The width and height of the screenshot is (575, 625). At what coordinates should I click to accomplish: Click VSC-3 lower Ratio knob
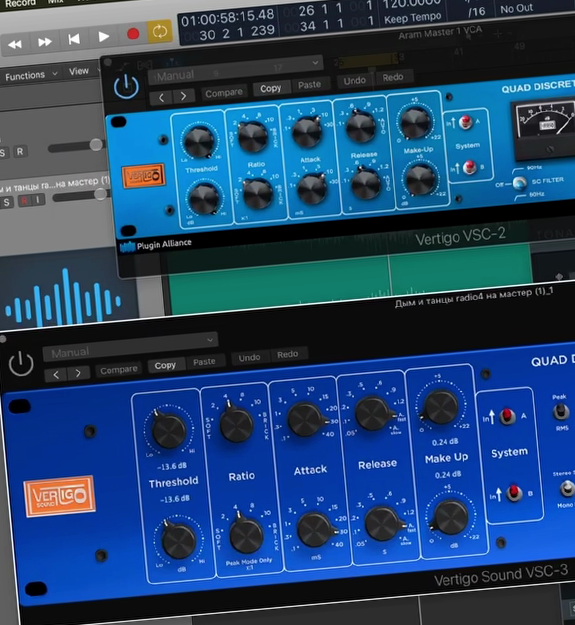pyautogui.click(x=246, y=535)
